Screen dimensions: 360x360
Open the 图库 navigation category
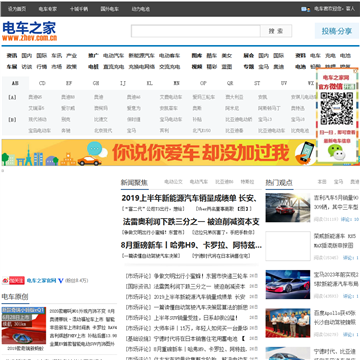[197, 56]
